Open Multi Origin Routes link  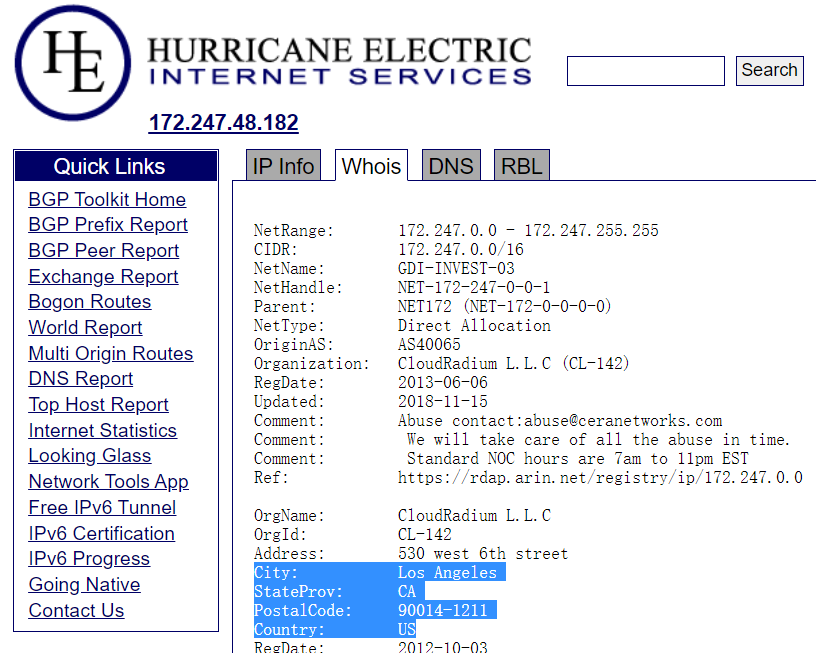pyautogui.click(x=111, y=353)
